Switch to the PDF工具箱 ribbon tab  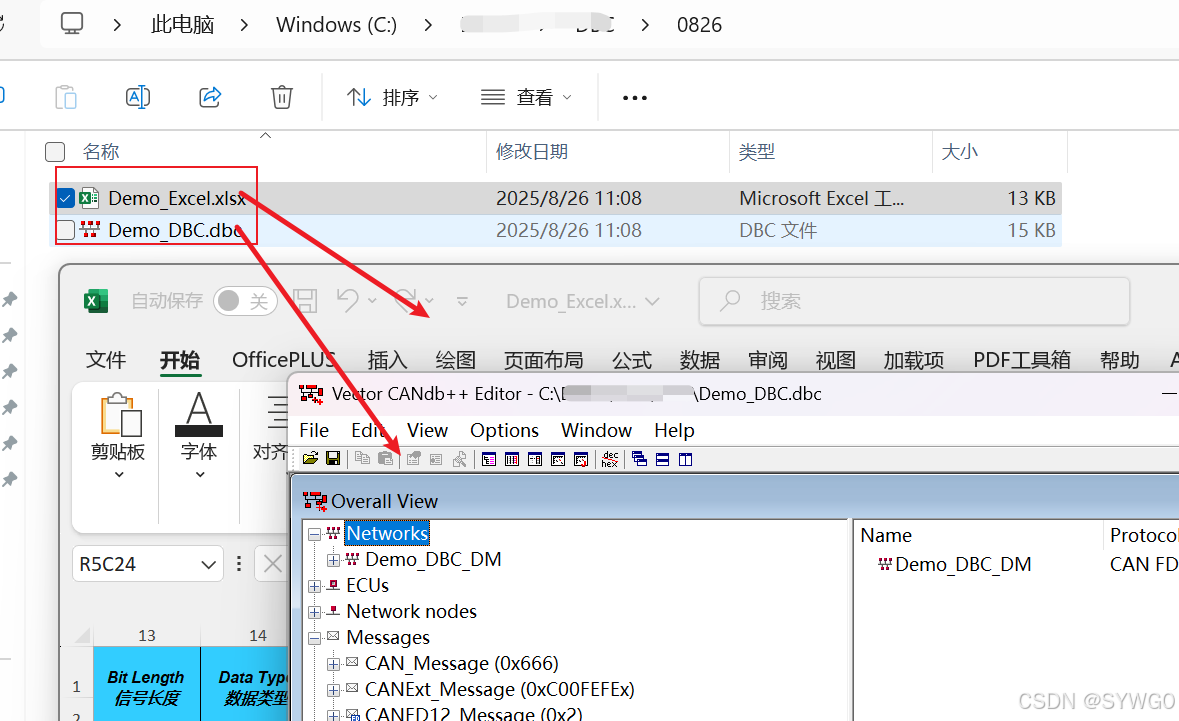(1022, 360)
